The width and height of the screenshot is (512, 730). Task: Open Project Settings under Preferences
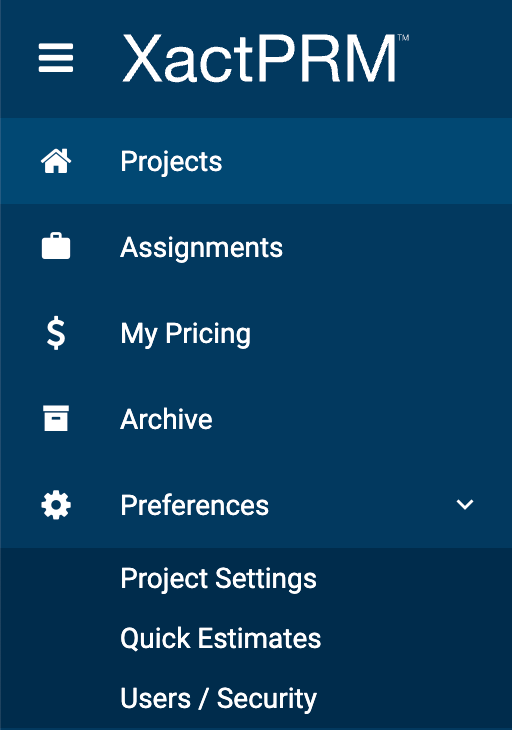[219, 579]
